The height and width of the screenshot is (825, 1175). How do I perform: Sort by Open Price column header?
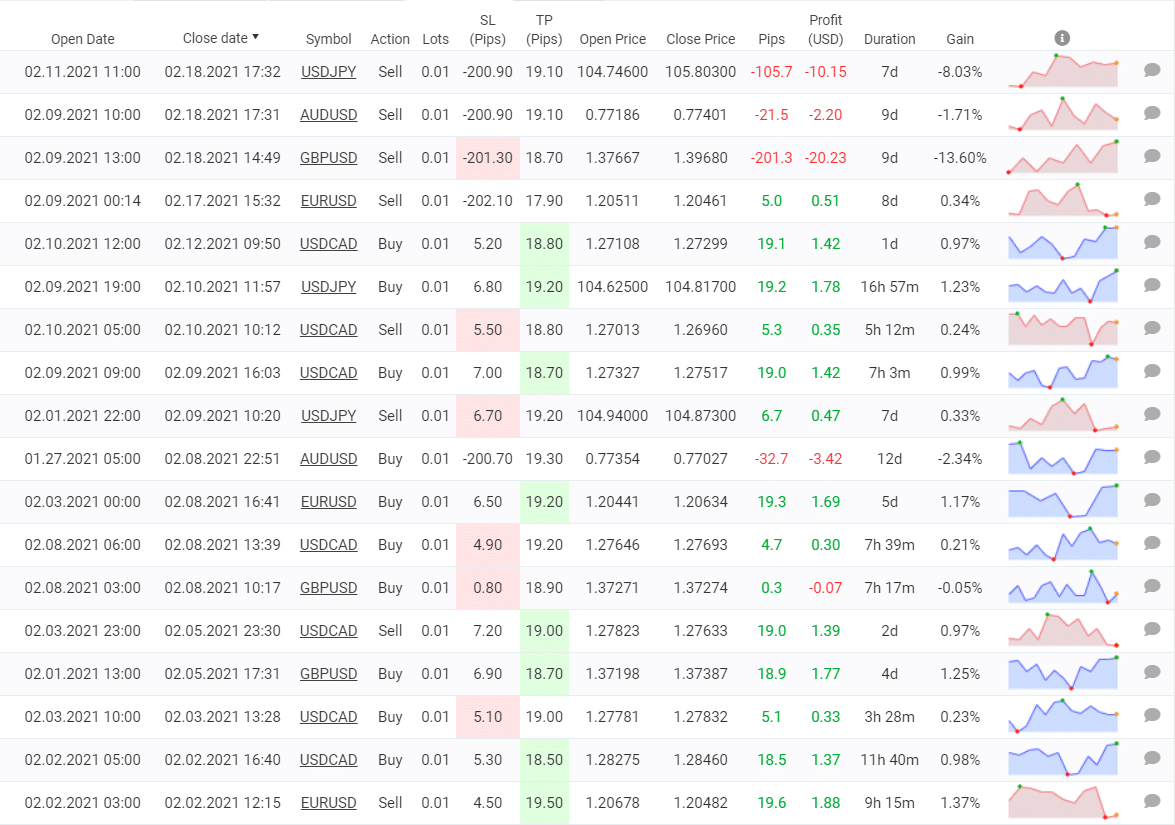[x=612, y=39]
